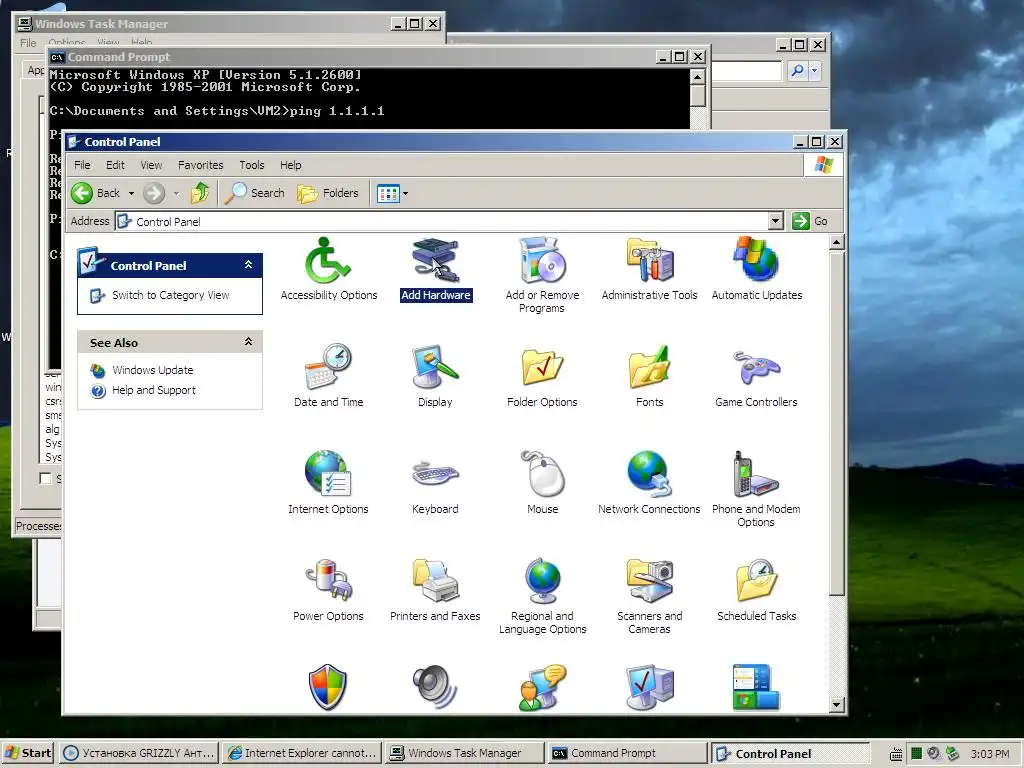
Task: Open Administrative Tools folder
Action: [649, 269]
